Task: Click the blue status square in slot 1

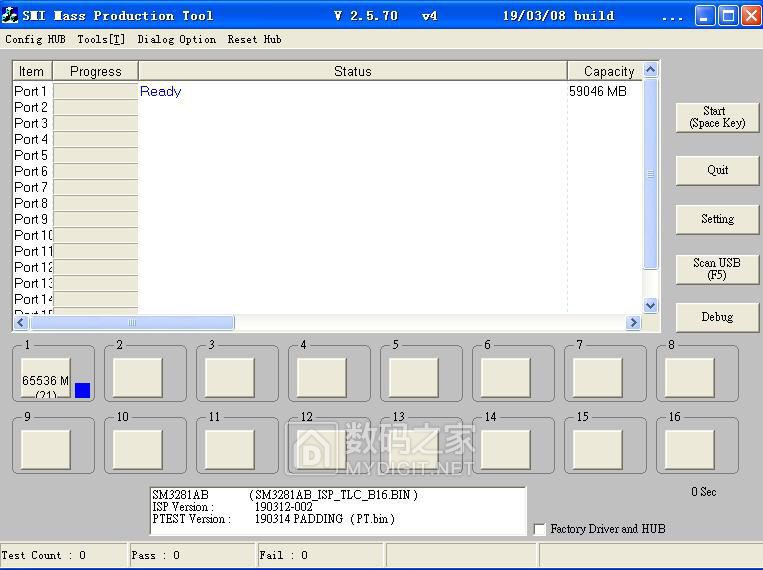Action: (x=82, y=390)
